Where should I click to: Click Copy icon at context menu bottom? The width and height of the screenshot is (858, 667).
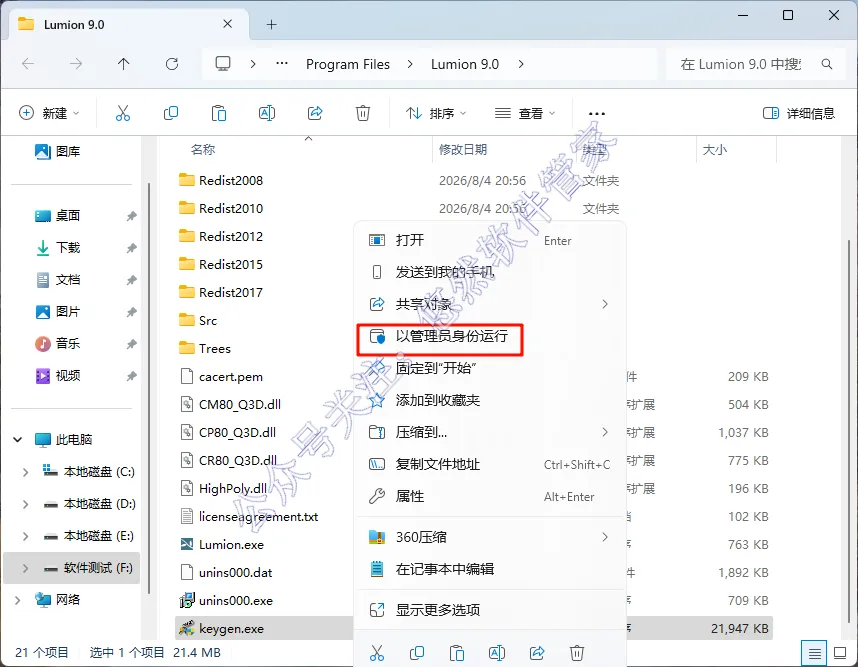click(417, 653)
